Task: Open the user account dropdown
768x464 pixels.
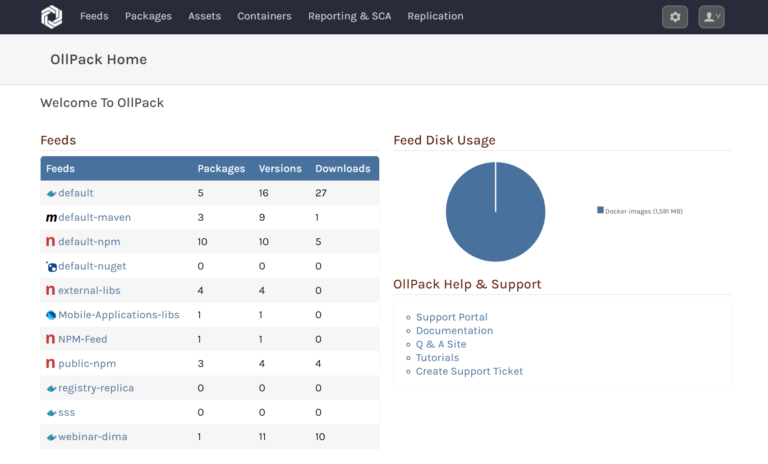Action: coord(712,17)
